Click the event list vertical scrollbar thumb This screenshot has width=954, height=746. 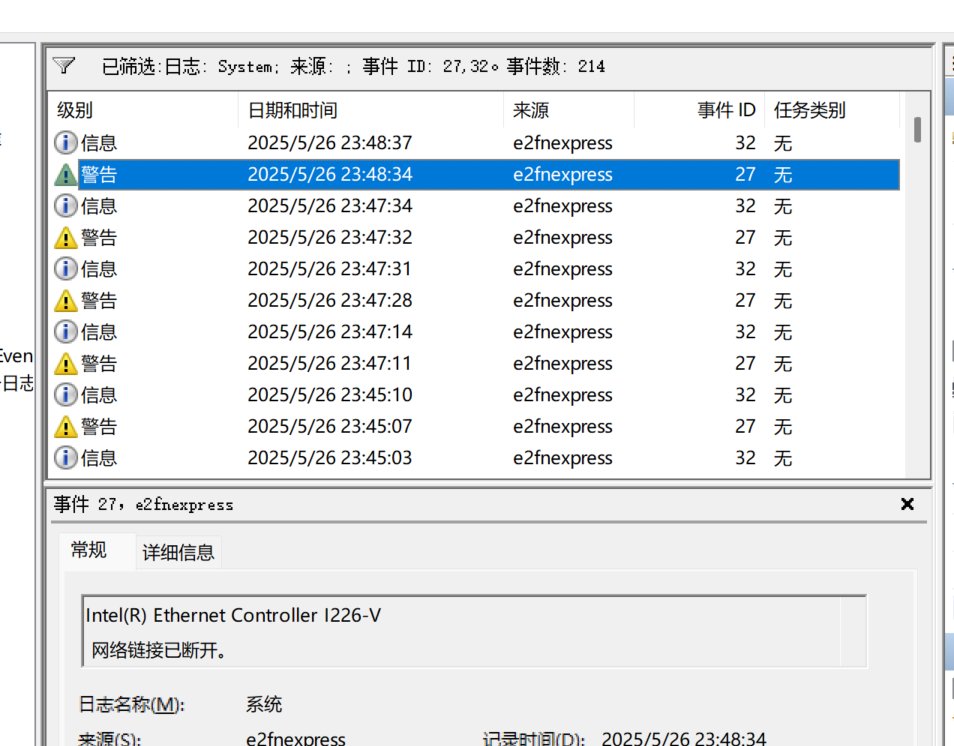click(917, 130)
